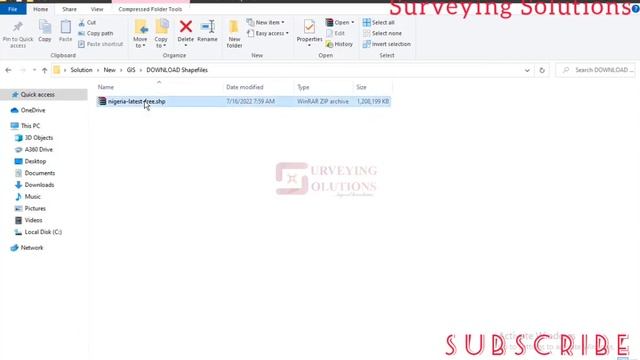Click in the Search DOWNLOAD search box
The image size is (640, 360).
click(597, 70)
